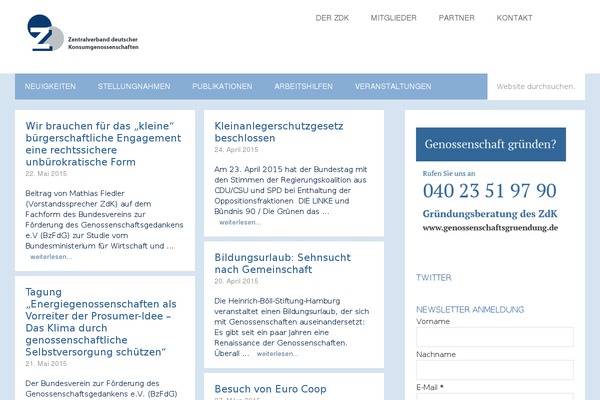600x400 pixels.
Task: Click the ZdK logo icon
Action: pos(45,33)
